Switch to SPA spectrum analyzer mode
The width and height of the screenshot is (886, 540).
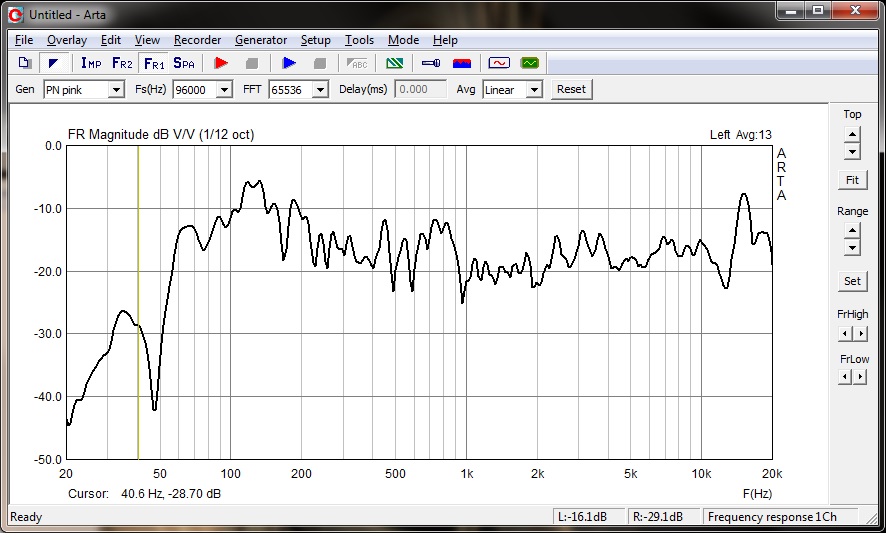[x=184, y=63]
